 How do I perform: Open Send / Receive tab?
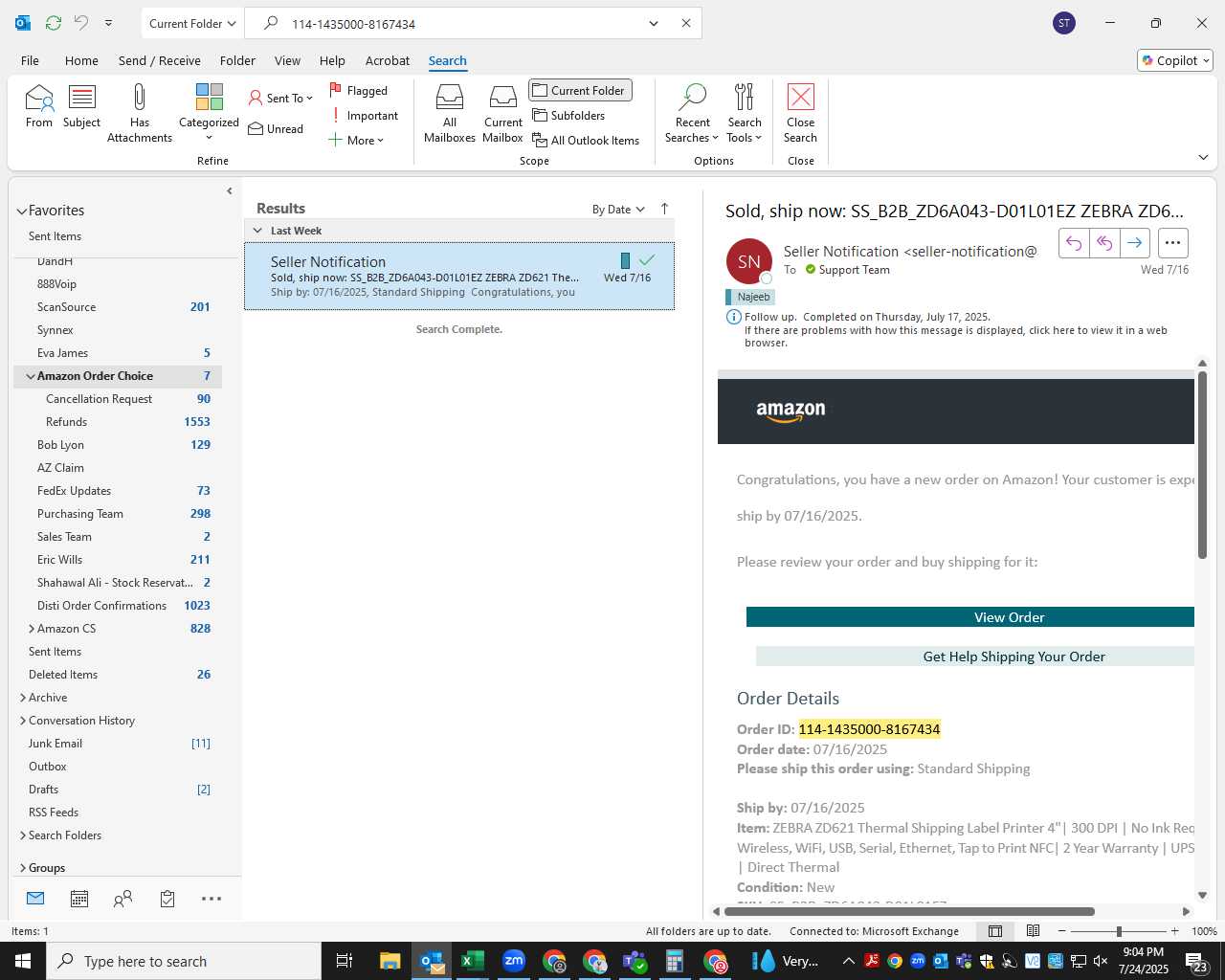tap(160, 60)
